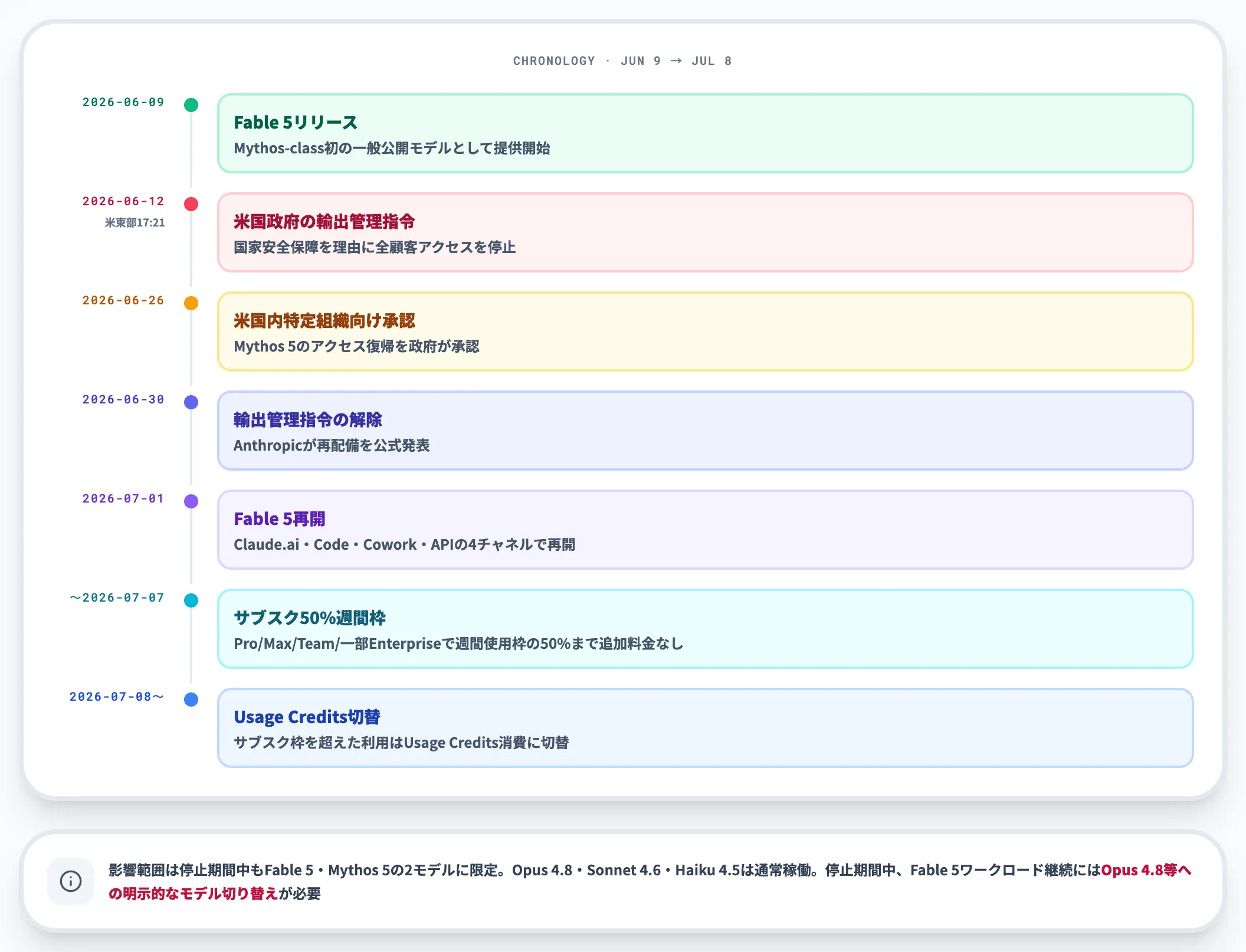Click the date label ～2026-07-07
Screen dimensions: 1246x952
(x=117, y=598)
